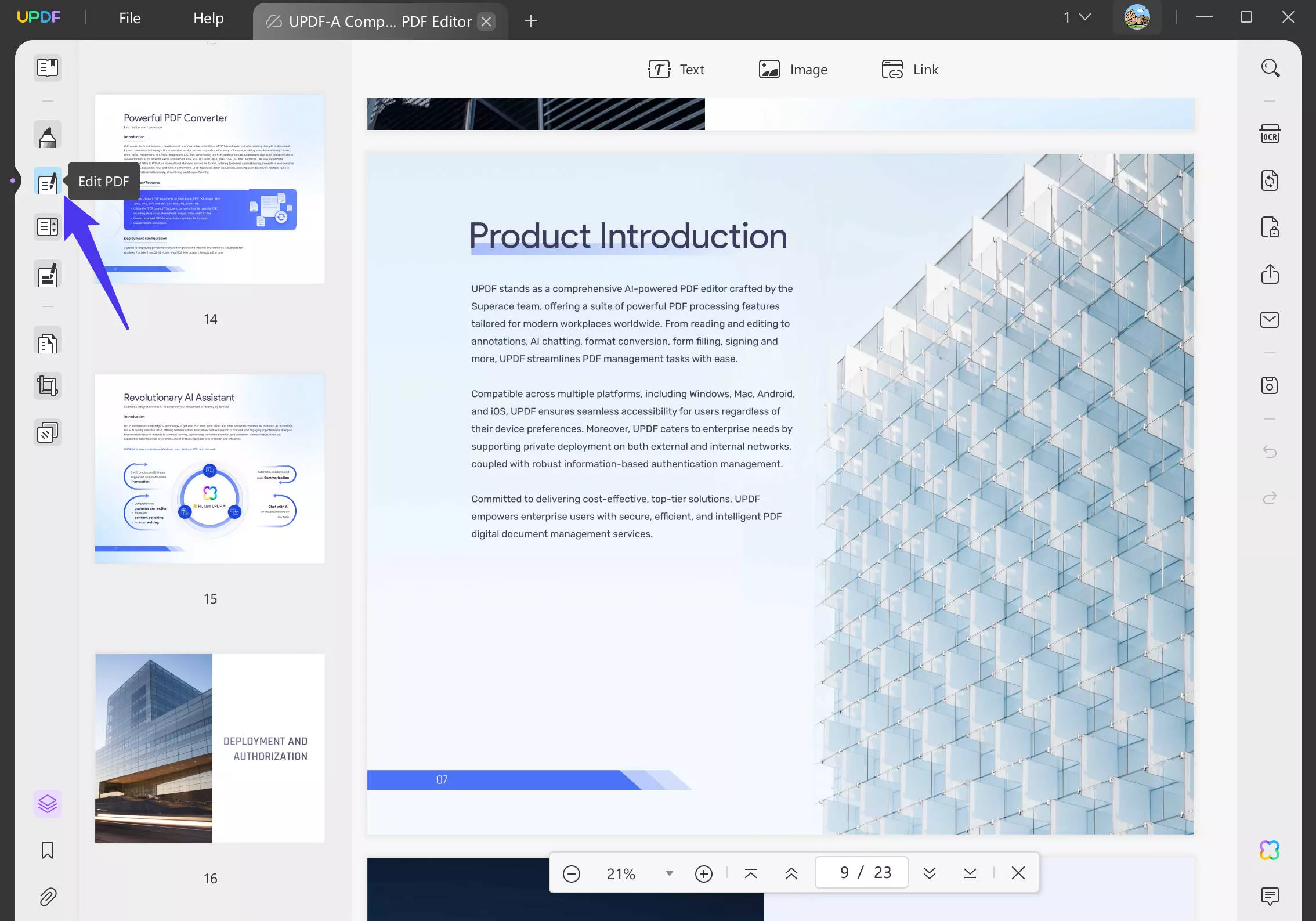Click the Share via email icon
Screen dimensions: 1316x921
tap(1270, 319)
